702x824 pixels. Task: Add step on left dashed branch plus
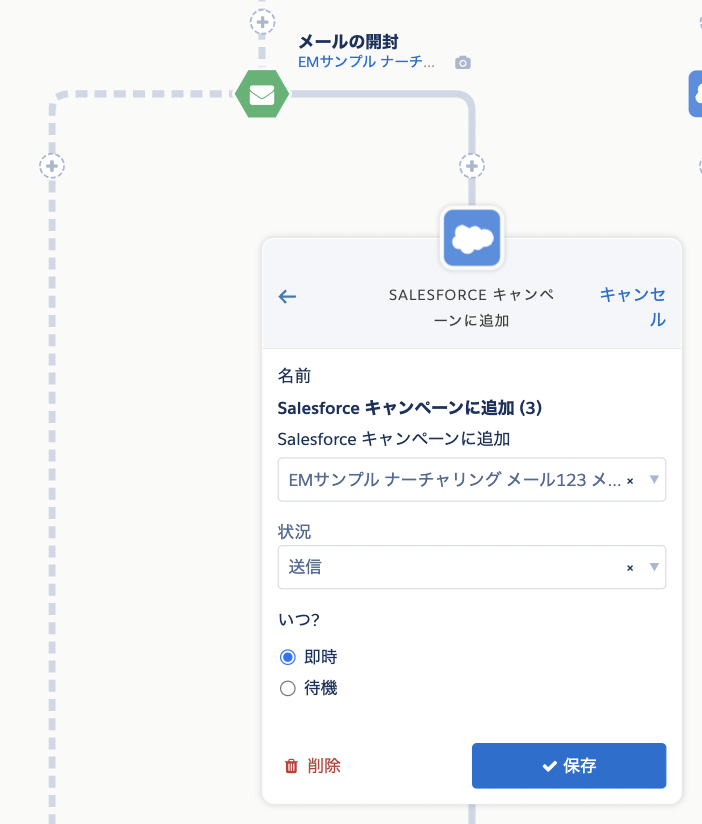51,166
